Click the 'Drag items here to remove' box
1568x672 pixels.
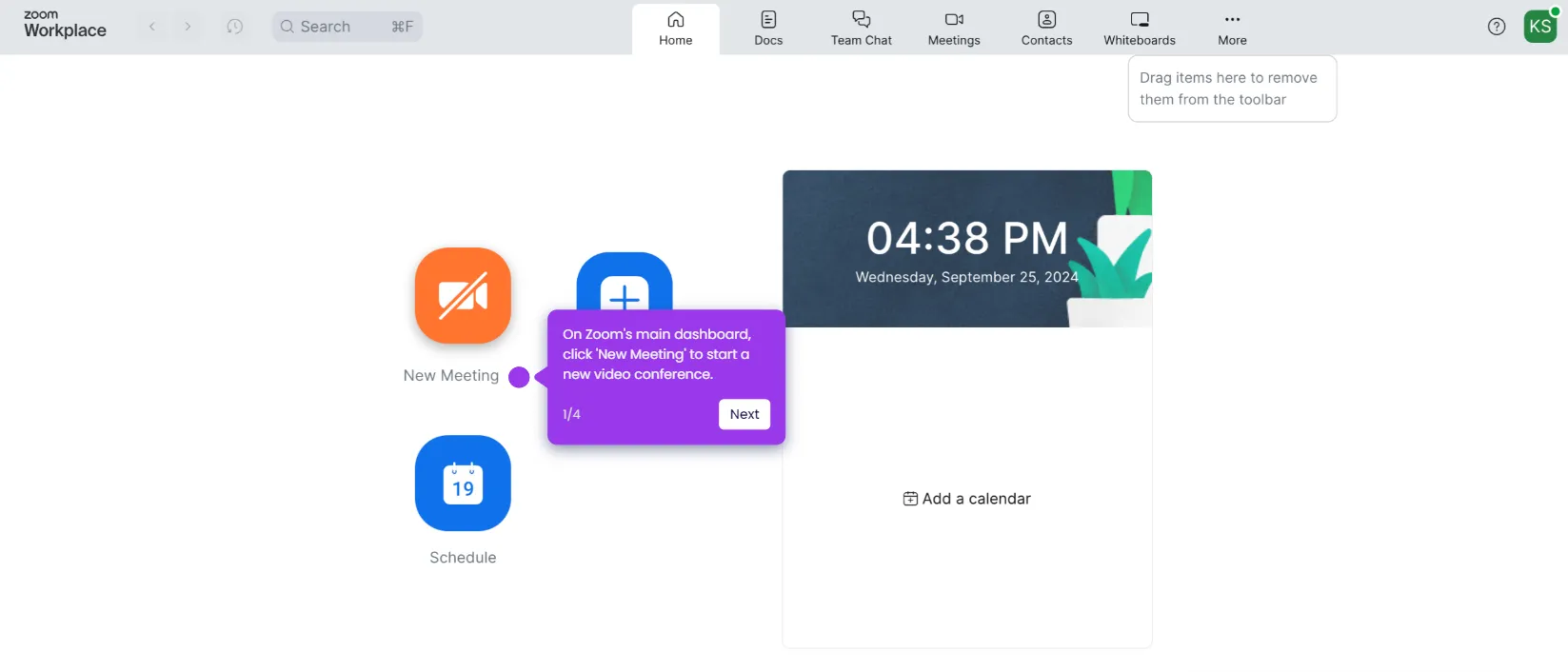1232,89
